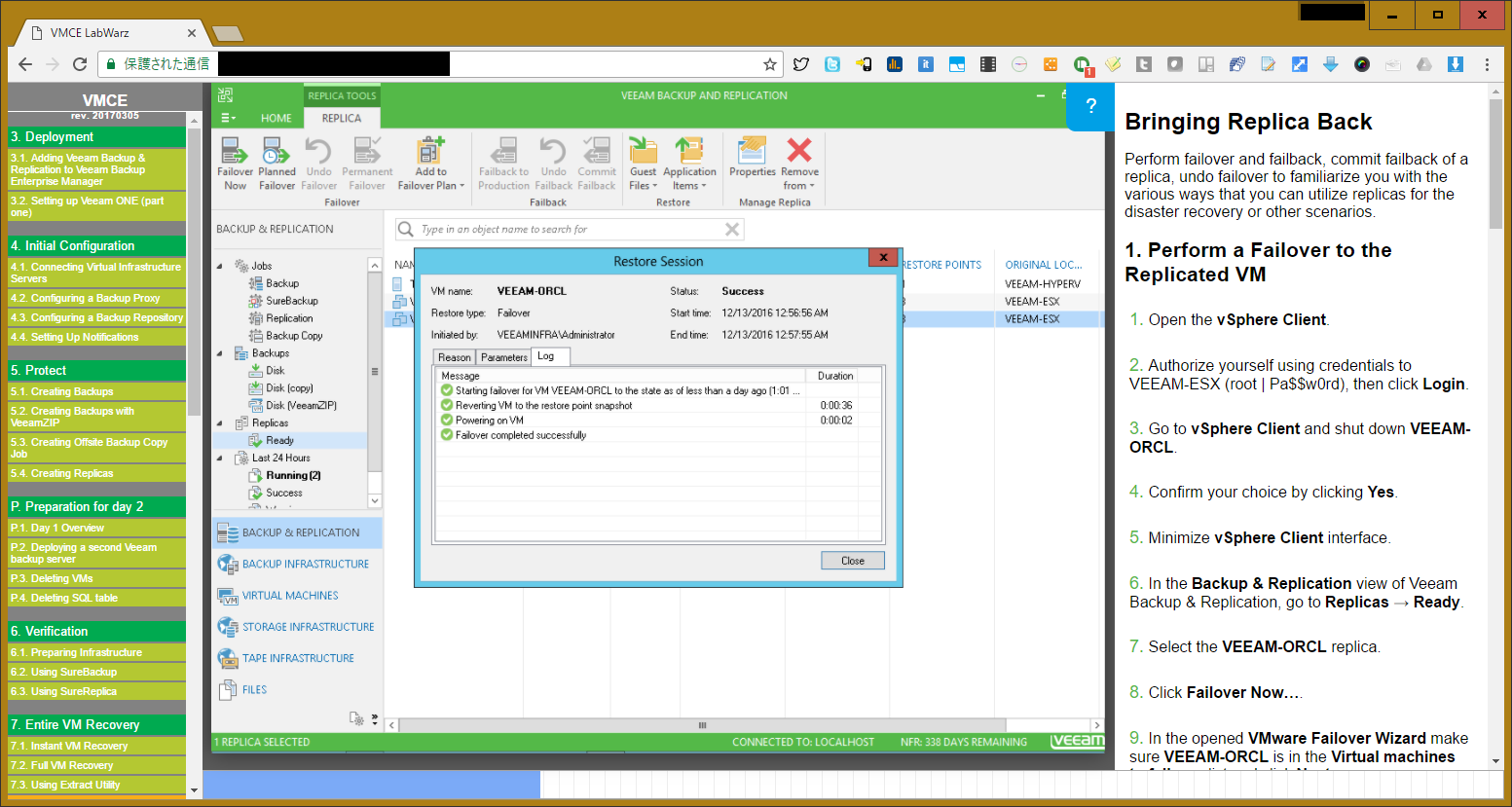1512x807 pixels.
Task: Expand the Remove from dropdown arrow
Action: click(x=812, y=186)
